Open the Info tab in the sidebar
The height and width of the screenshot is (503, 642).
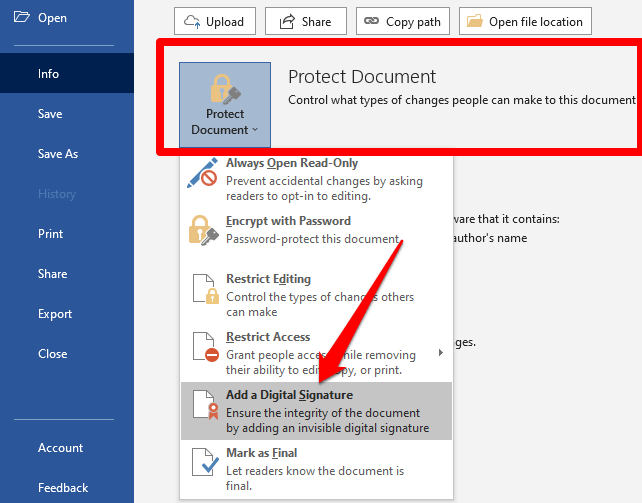[x=48, y=74]
